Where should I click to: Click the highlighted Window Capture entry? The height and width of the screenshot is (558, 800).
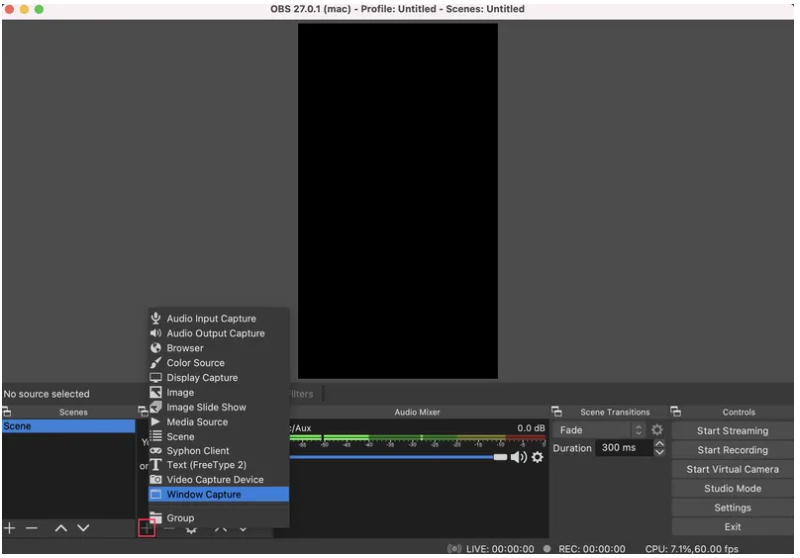pyautogui.click(x=218, y=494)
